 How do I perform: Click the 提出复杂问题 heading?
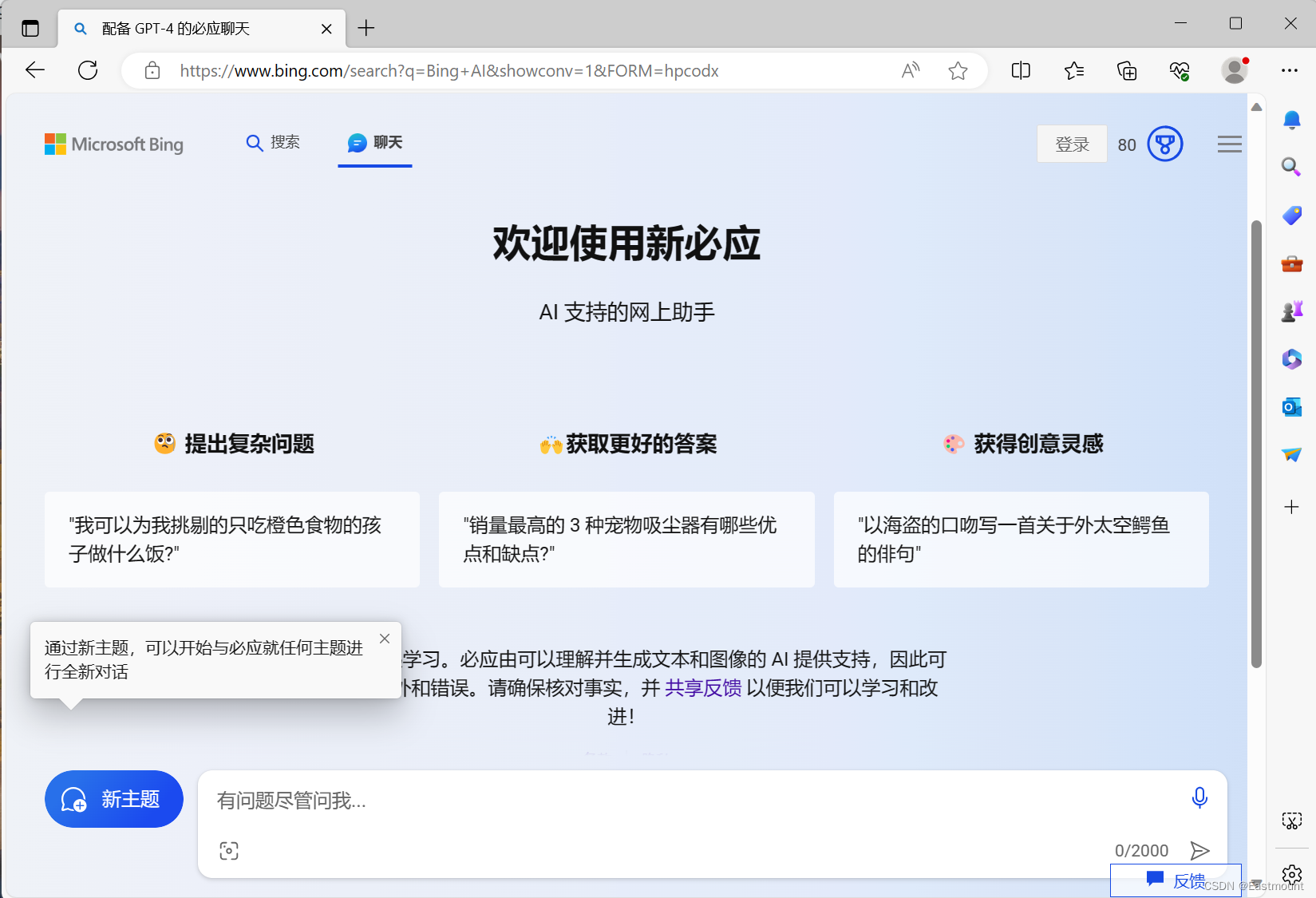(235, 444)
